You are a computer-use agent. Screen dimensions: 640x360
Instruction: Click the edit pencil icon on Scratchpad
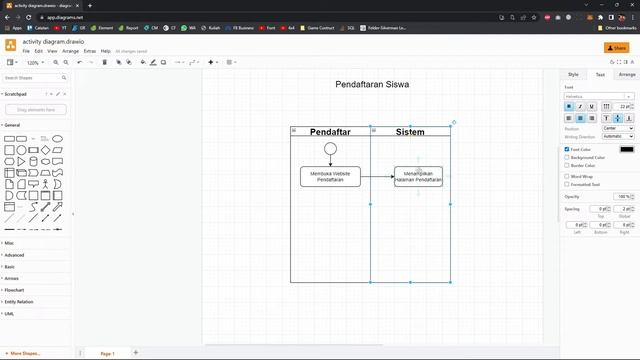tap(58, 94)
